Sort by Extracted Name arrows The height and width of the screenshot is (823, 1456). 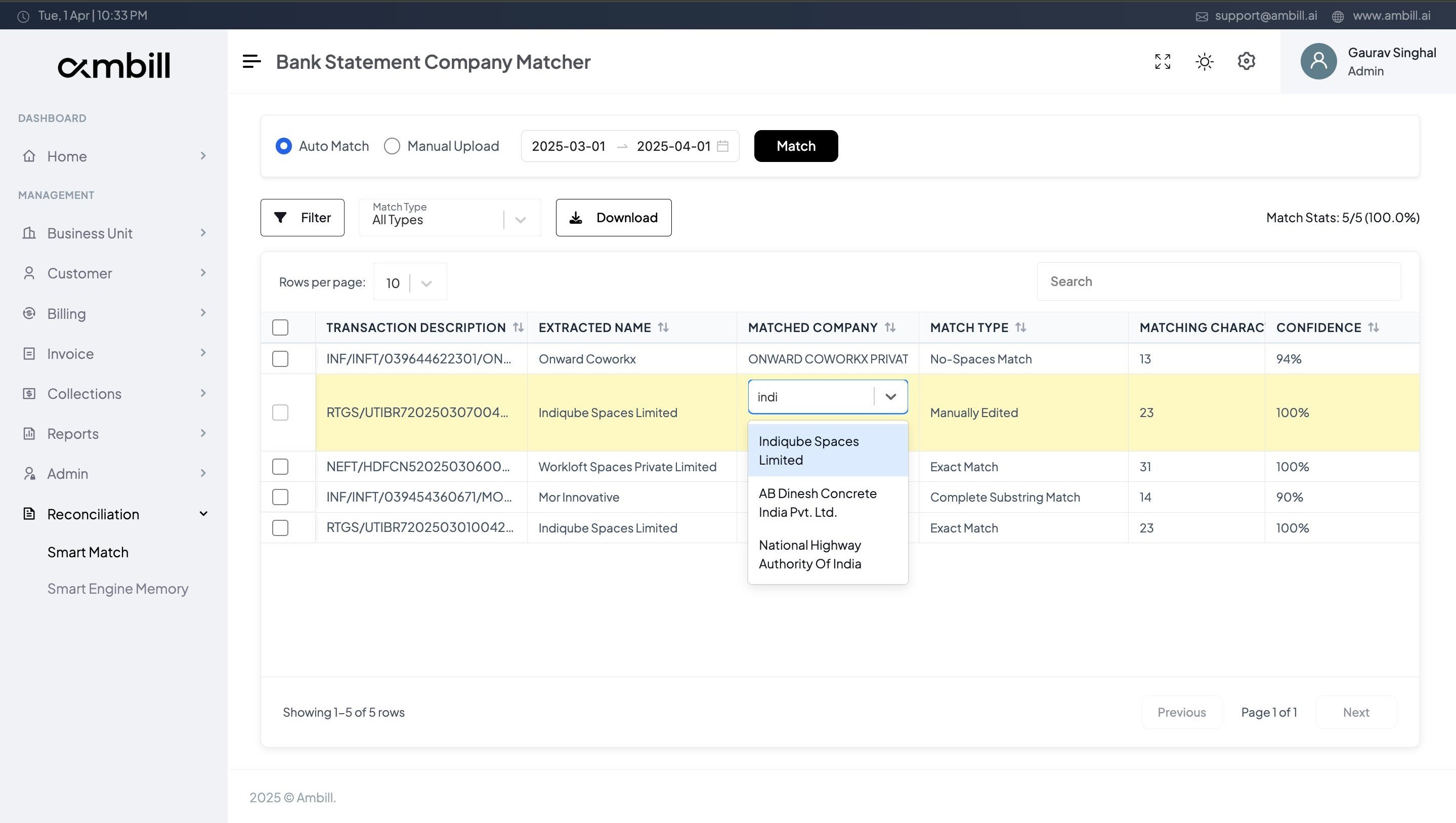[663, 327]
